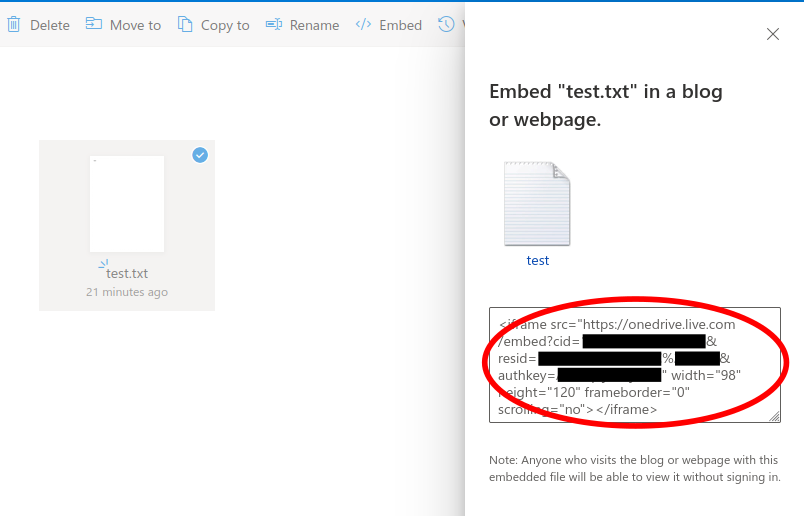Click the test.txt file name

tap(127, 273)
